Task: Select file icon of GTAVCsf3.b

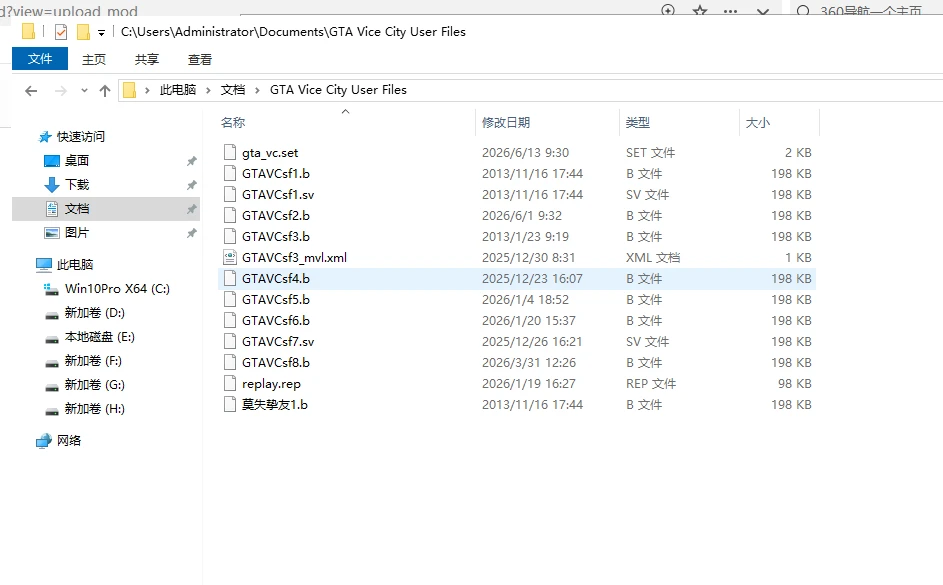Action: 230,236
